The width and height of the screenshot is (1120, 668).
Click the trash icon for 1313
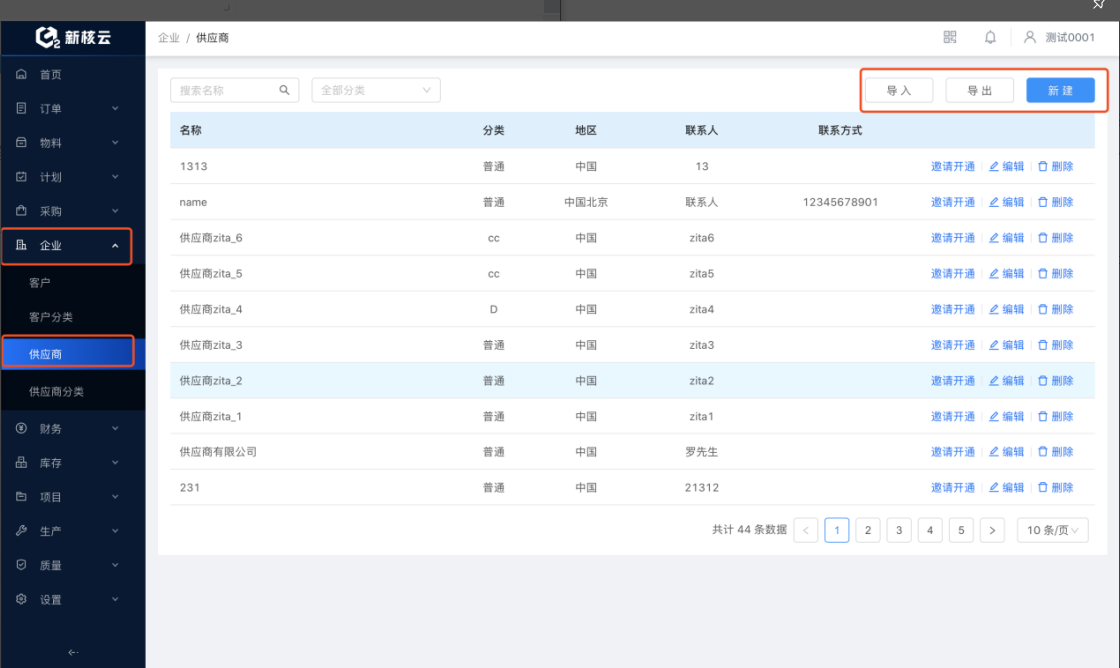click(1043, 166)
